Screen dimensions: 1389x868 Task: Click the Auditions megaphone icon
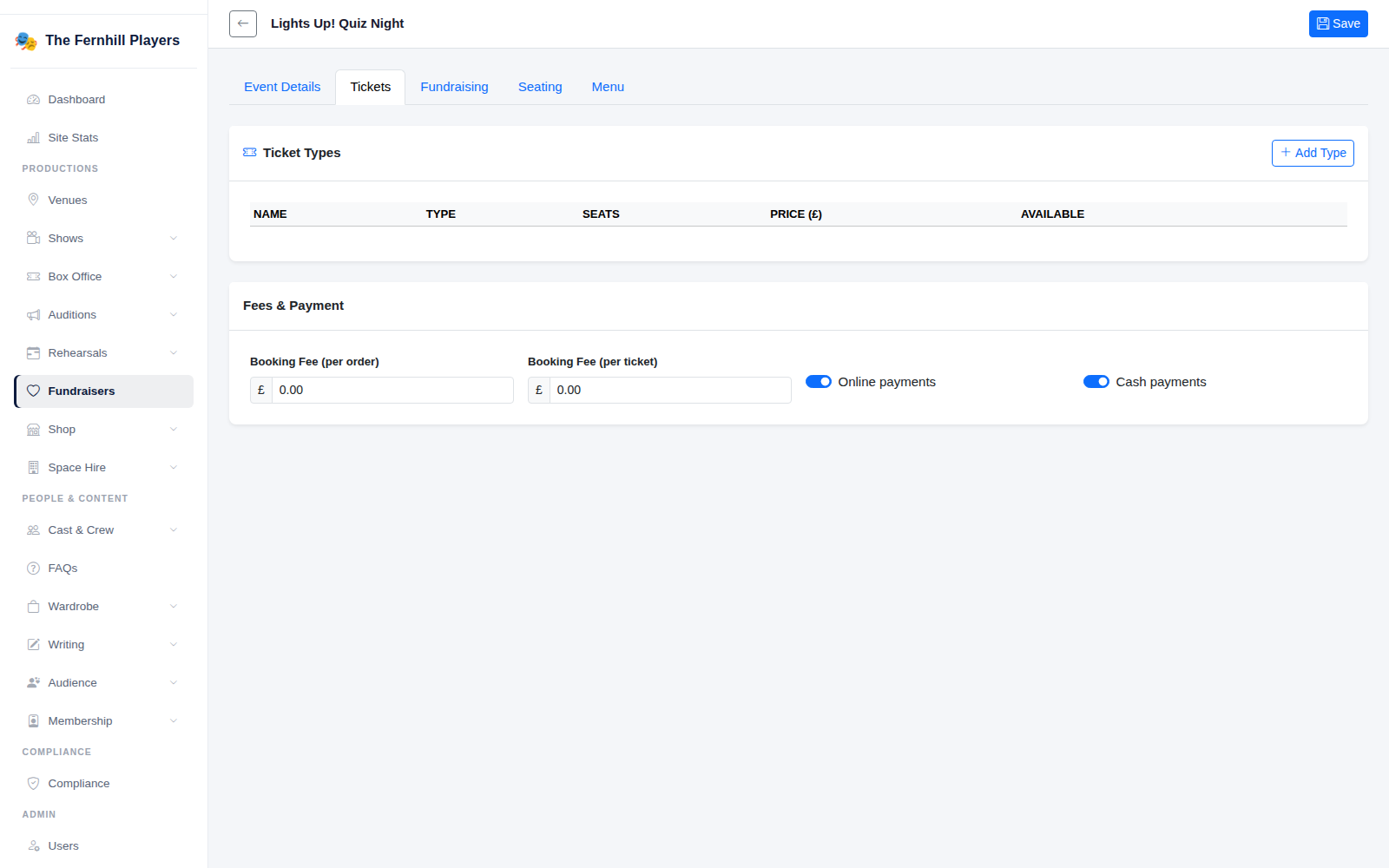pos(34,315)
